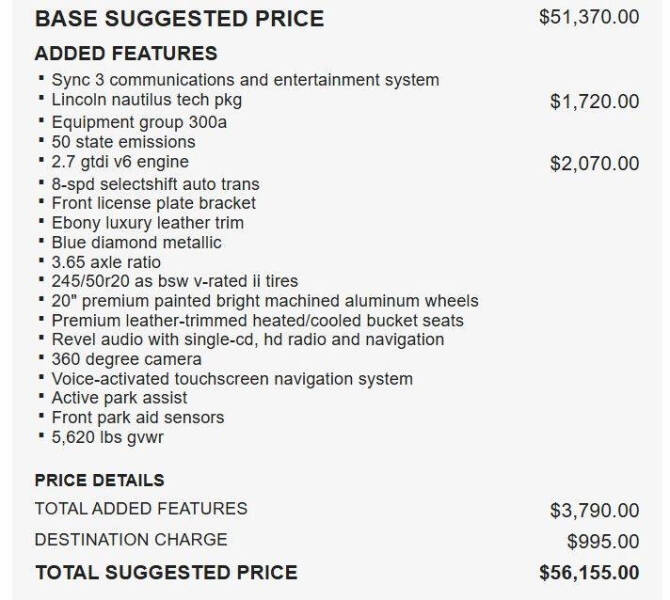
Task: Click the 5,620 lbs gvwr entry
Action: click(107, 438)
